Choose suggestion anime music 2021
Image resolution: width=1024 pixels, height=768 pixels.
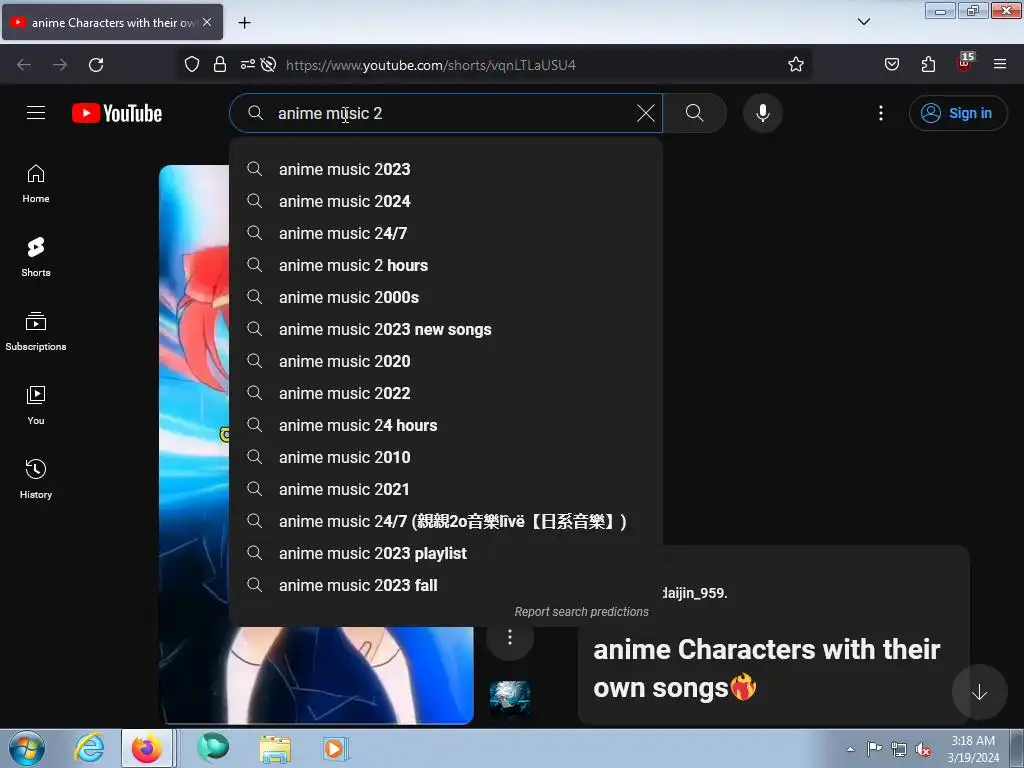[445, 489]
